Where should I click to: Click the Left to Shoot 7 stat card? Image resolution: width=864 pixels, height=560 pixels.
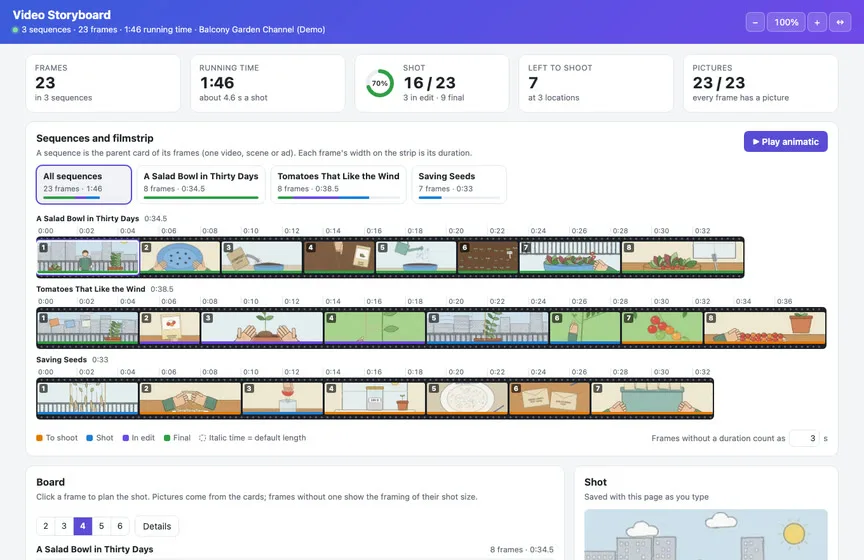pos(596,83)
